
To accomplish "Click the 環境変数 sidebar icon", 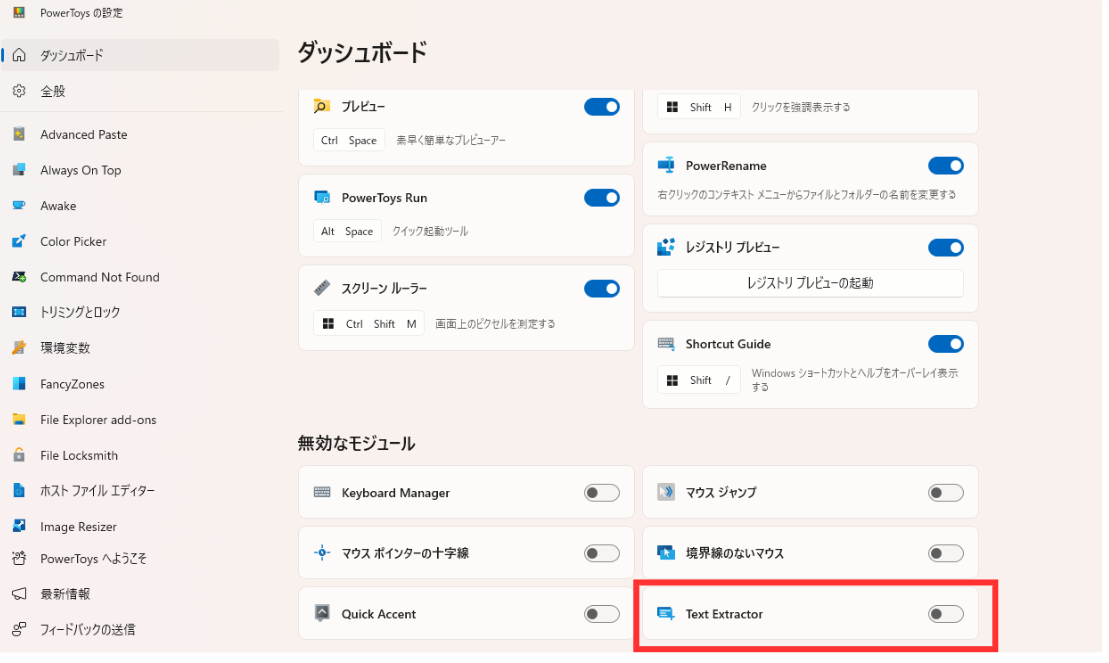I will pyautogui.click(x=19, y=347).
